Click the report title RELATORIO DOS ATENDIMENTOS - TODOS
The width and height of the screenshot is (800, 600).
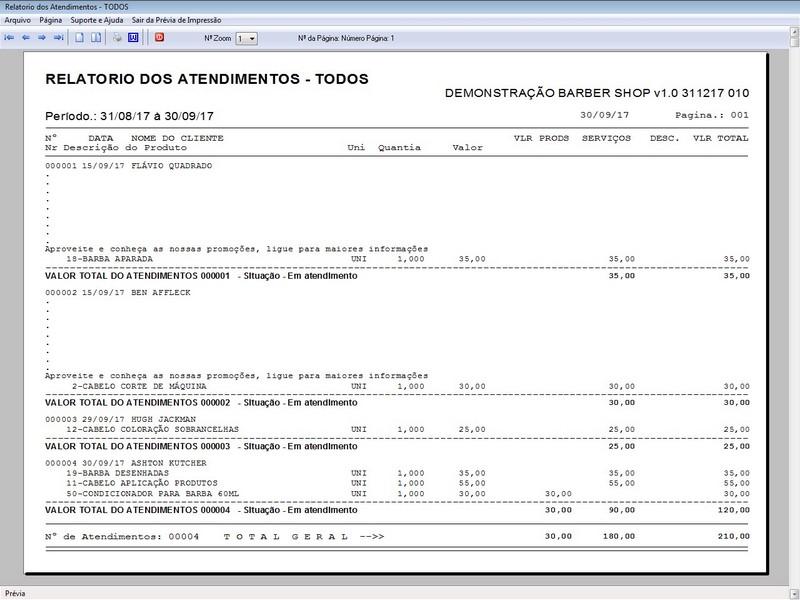pyautogui.click(x=207, y=79)
